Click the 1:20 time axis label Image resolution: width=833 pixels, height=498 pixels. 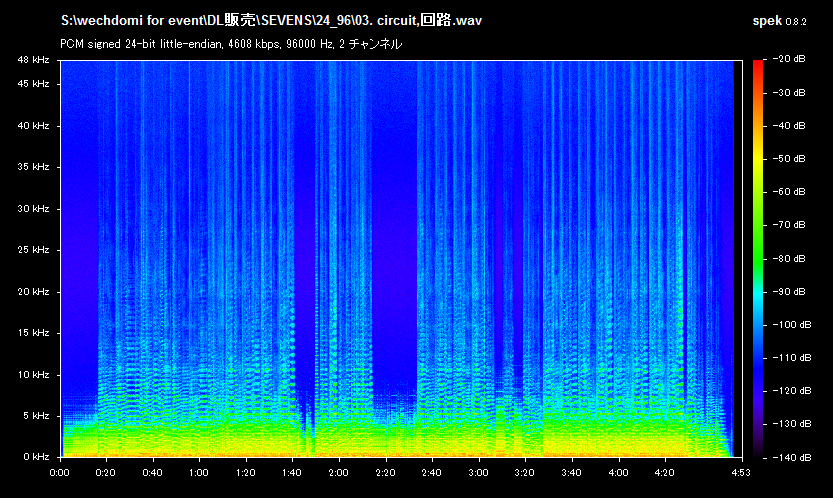coord(245,472)
